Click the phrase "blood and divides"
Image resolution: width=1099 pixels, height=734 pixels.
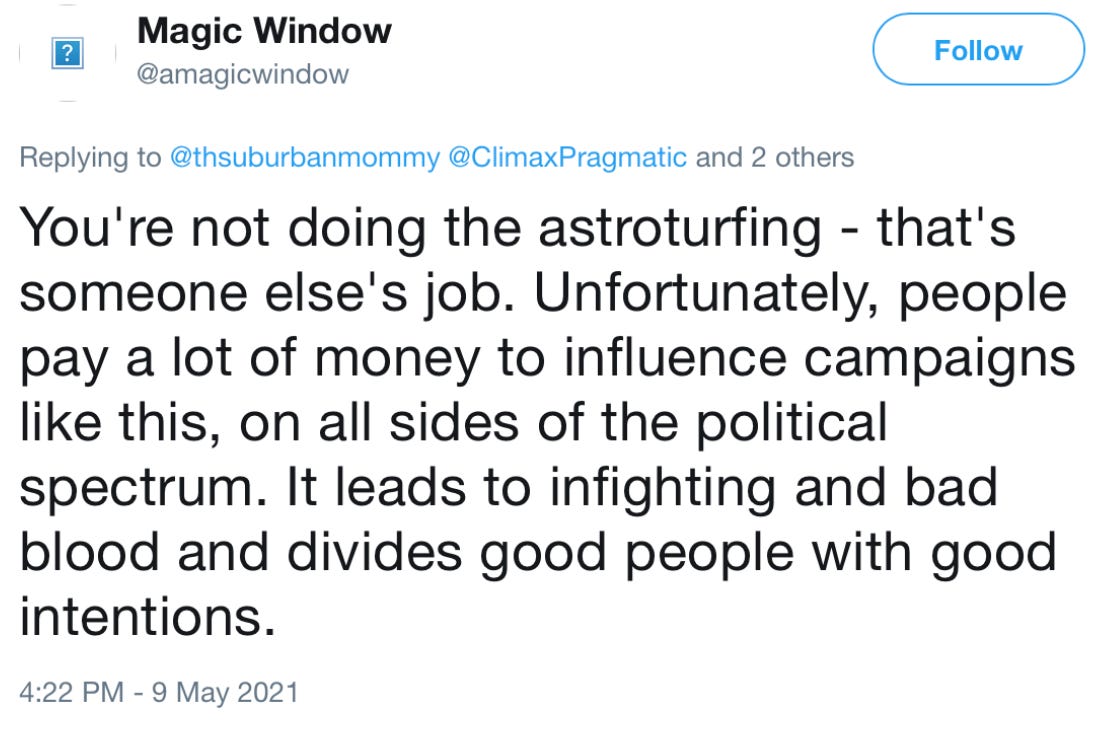[241, 552]
